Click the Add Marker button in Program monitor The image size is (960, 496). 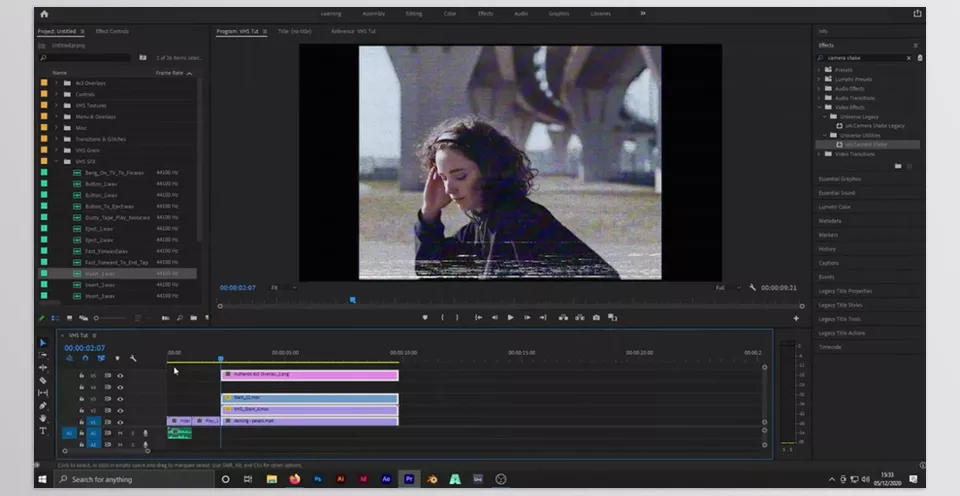tap(425, 317)
